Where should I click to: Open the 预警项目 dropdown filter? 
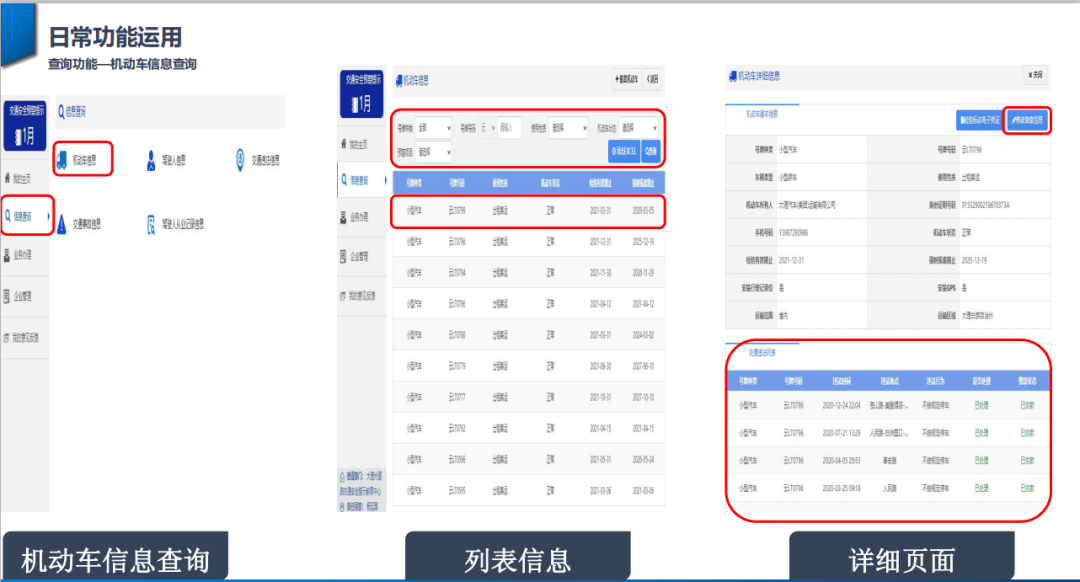[434, 152]
